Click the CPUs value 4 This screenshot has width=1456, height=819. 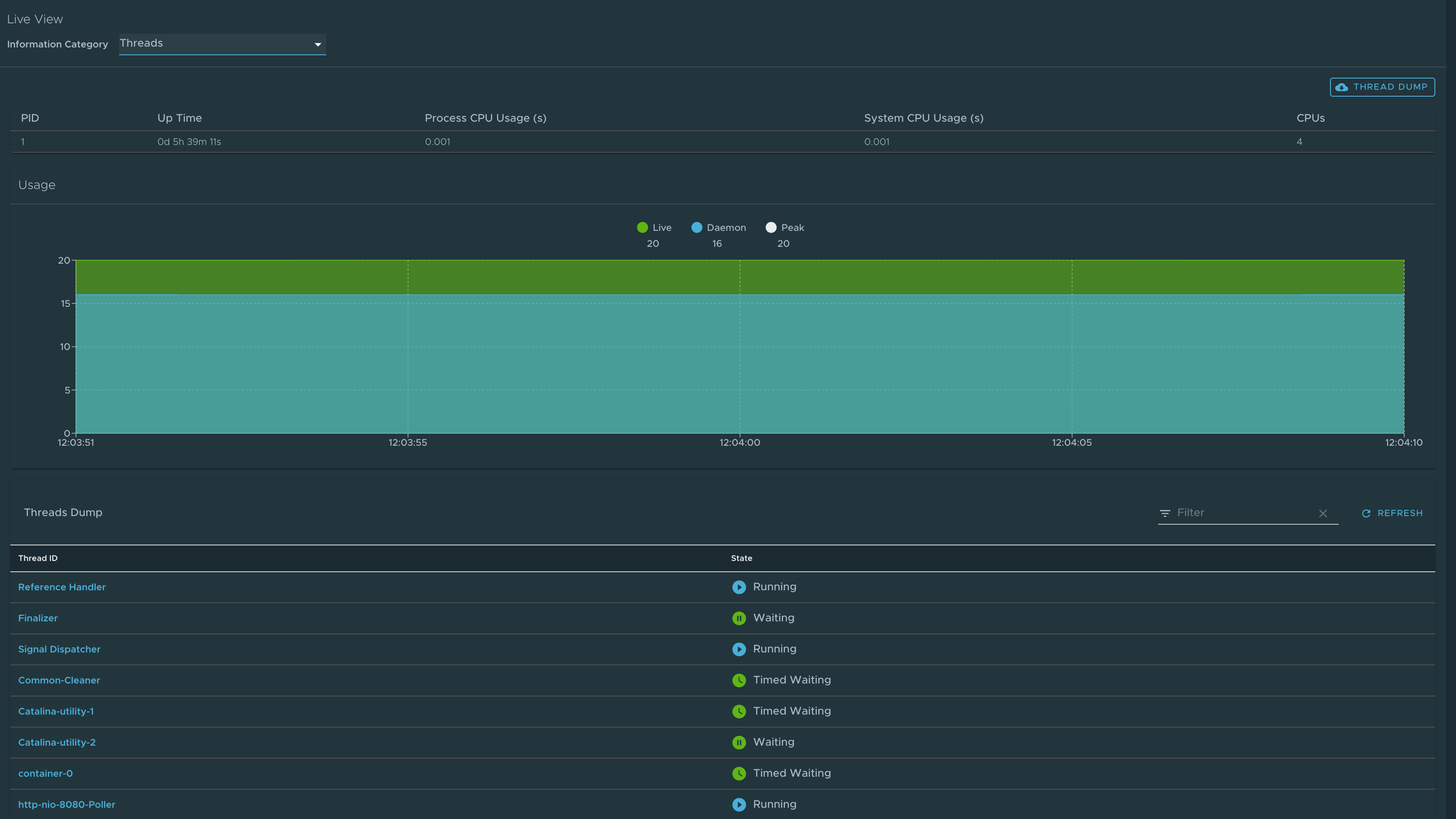click(x=1299, y=141)
